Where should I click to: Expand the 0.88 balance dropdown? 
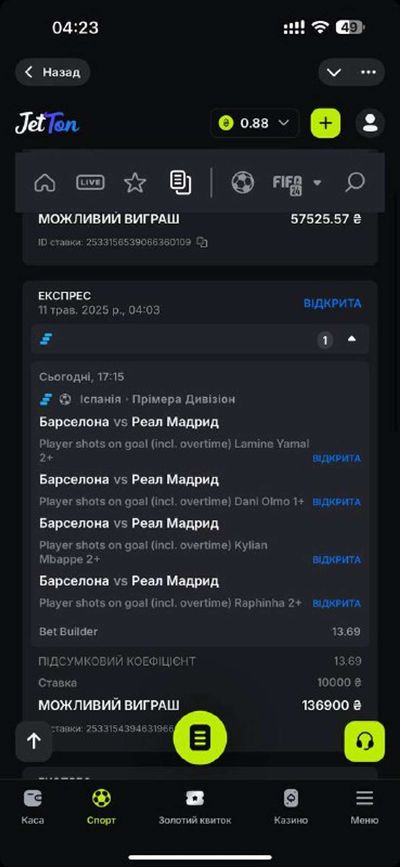255,123
